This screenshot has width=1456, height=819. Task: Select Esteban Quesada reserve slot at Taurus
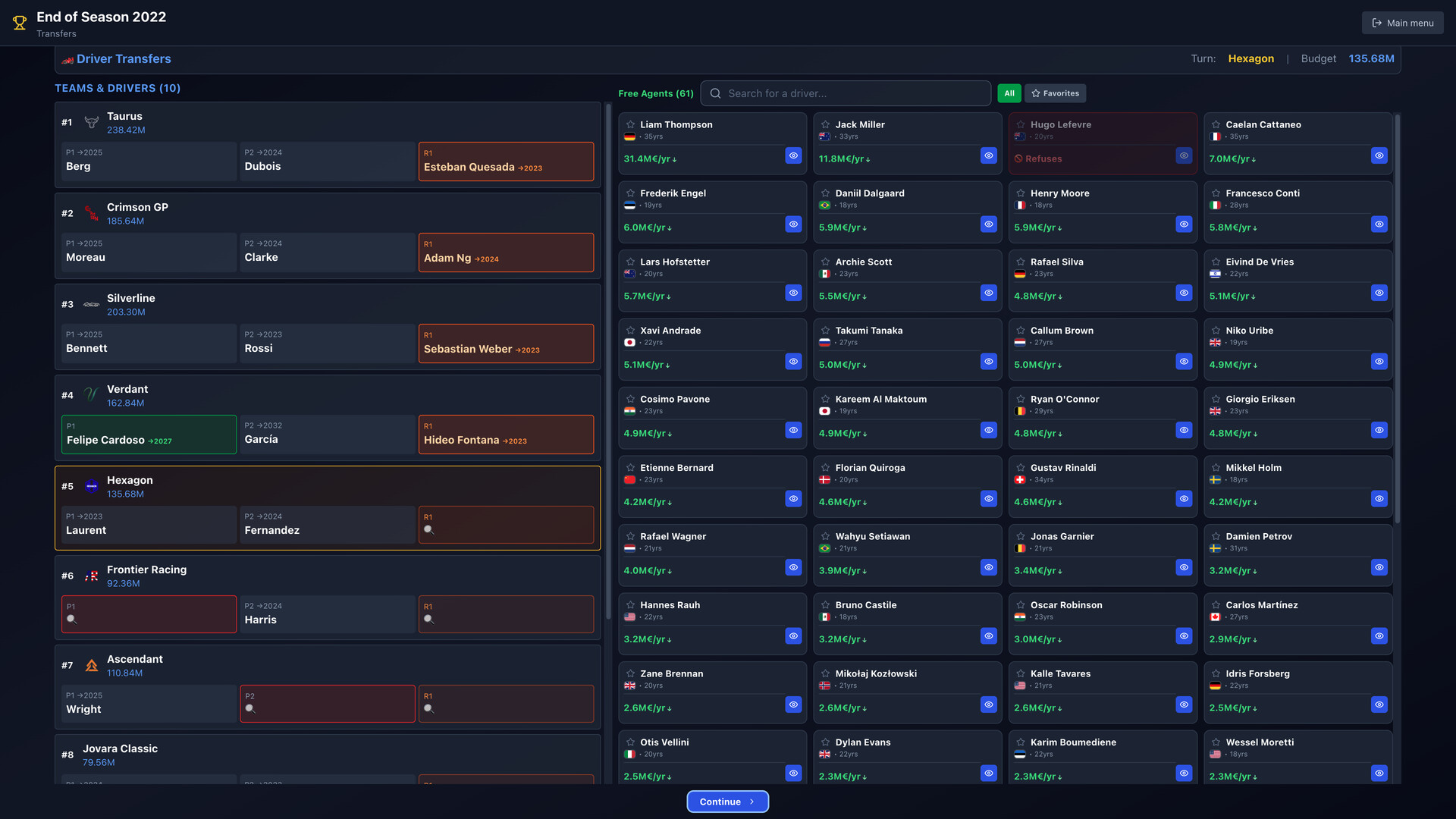coord(506,162)
